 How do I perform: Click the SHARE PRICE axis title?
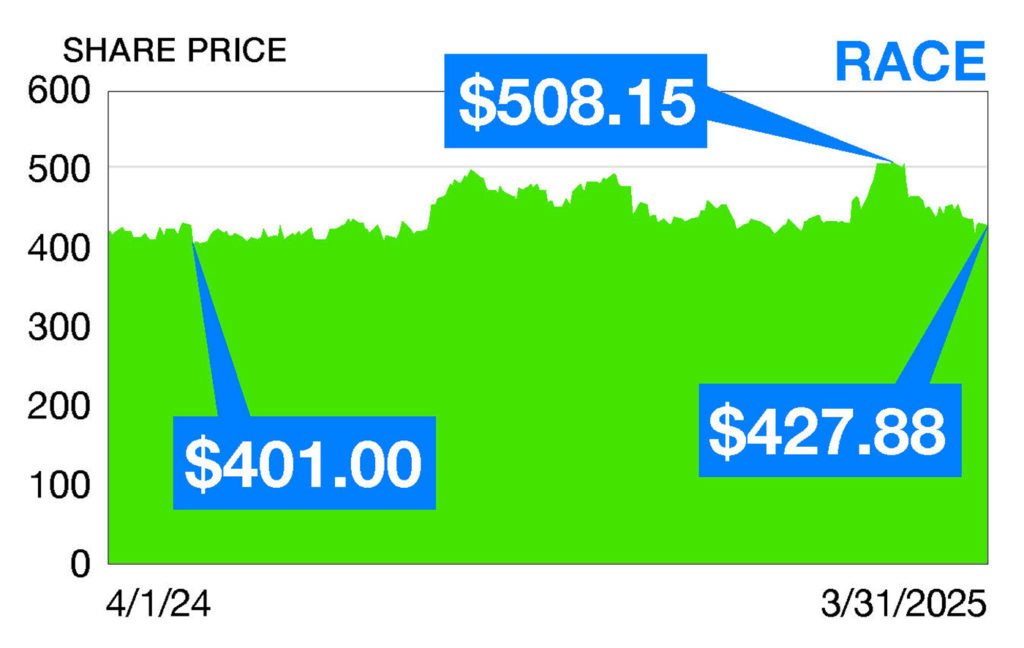click(x=175, y=50)
